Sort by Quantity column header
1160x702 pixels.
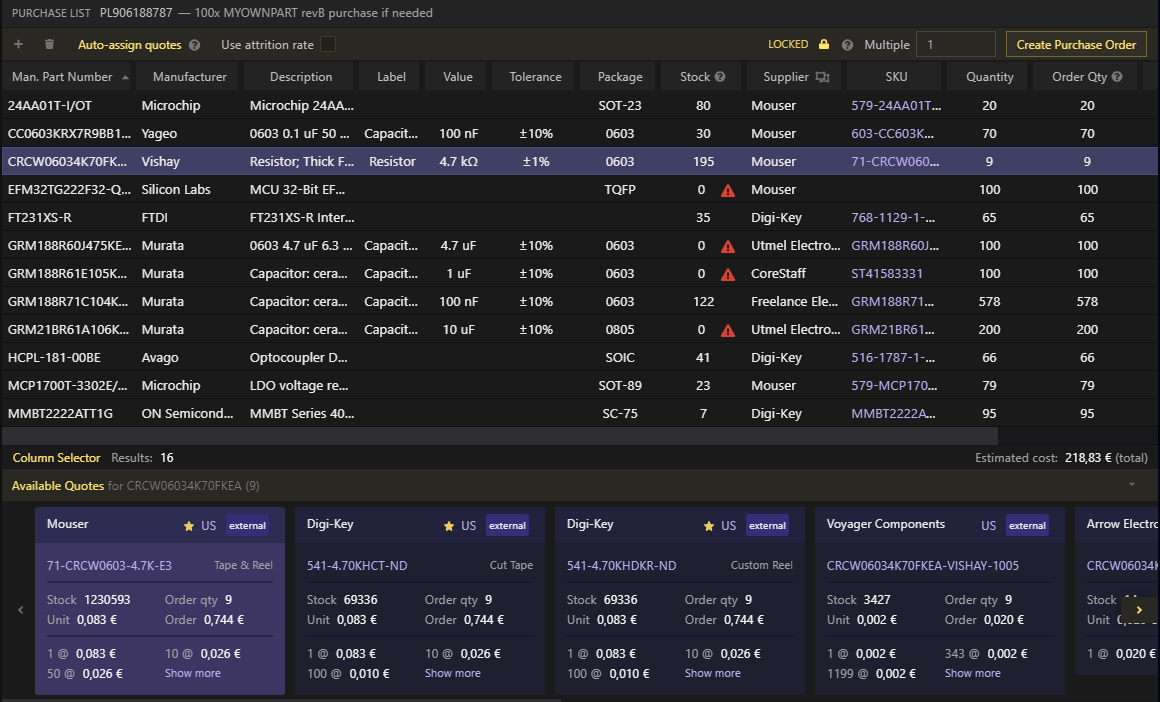click(x=989, y=77)
